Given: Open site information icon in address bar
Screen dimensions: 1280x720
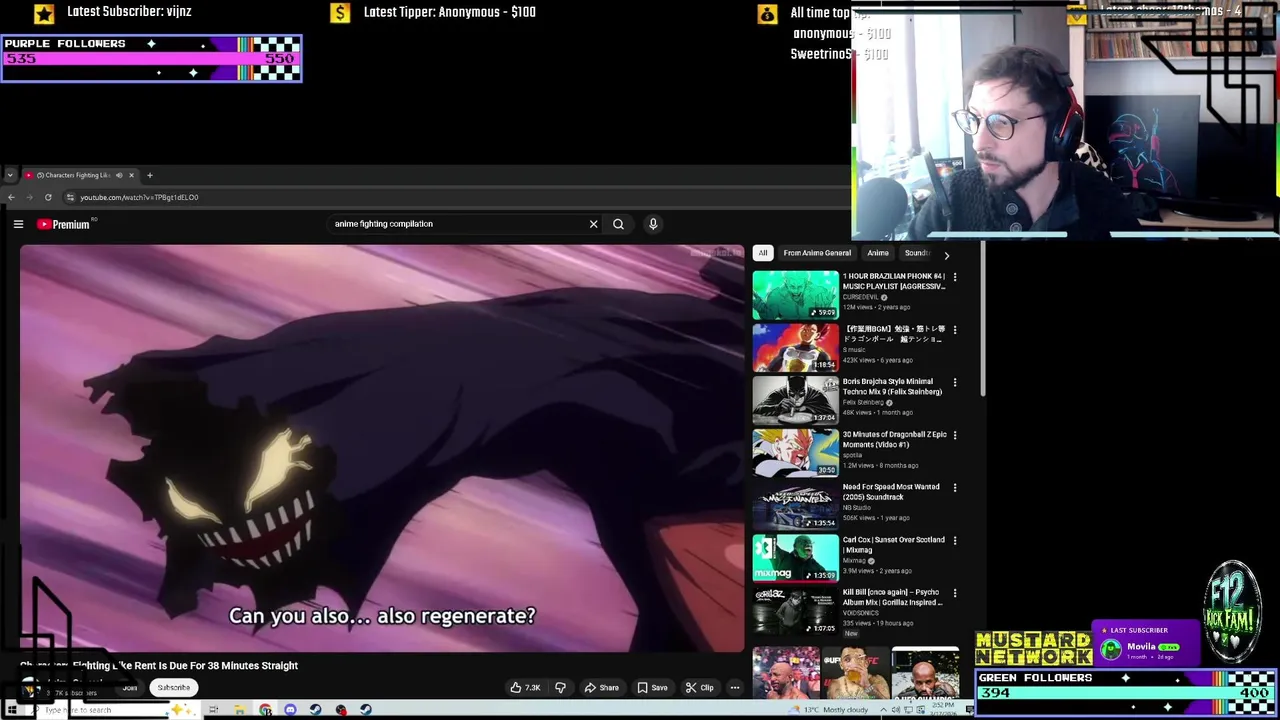Looking at the screenshot, I should pyautogui.click(x=70, y=197).
